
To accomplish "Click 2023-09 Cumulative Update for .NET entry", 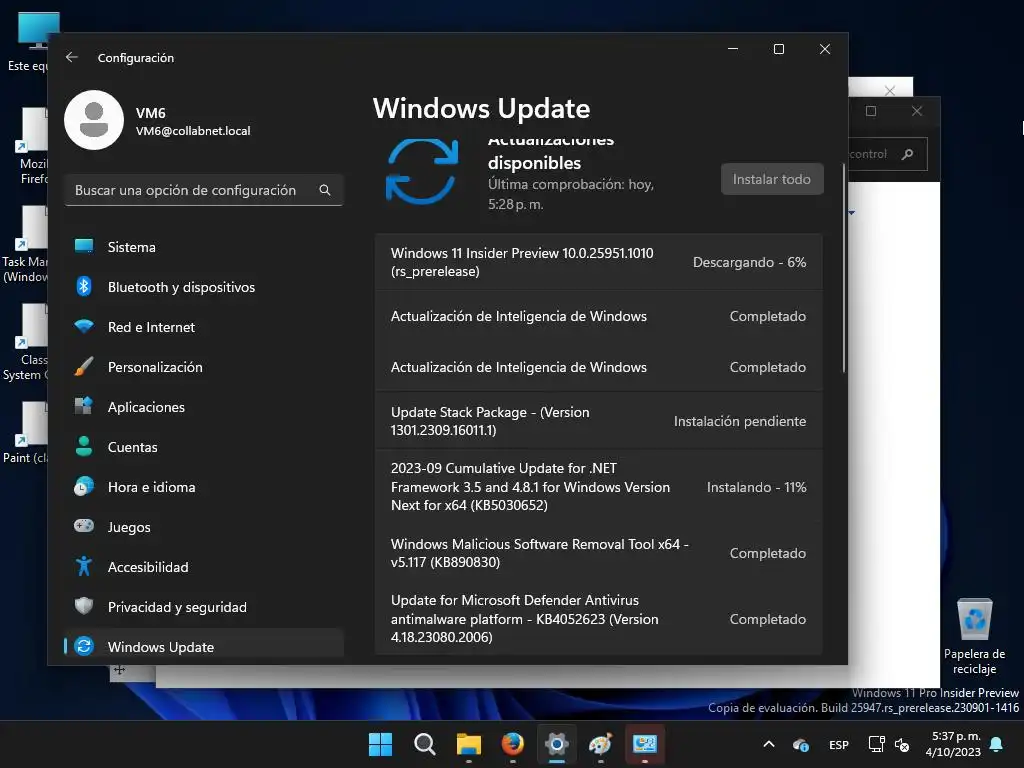I will [598, 487].
